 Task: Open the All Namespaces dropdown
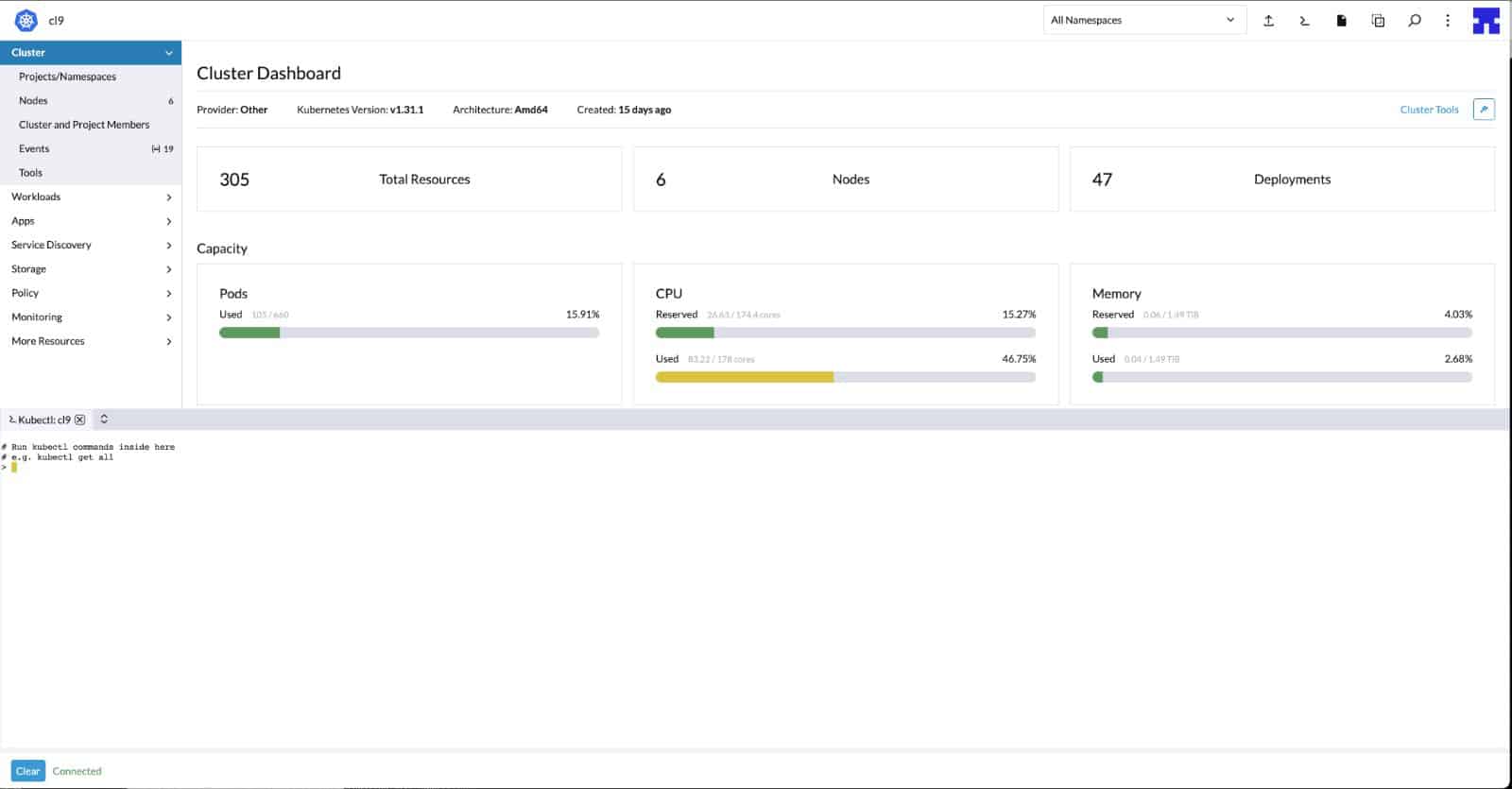pos(1143,20)
